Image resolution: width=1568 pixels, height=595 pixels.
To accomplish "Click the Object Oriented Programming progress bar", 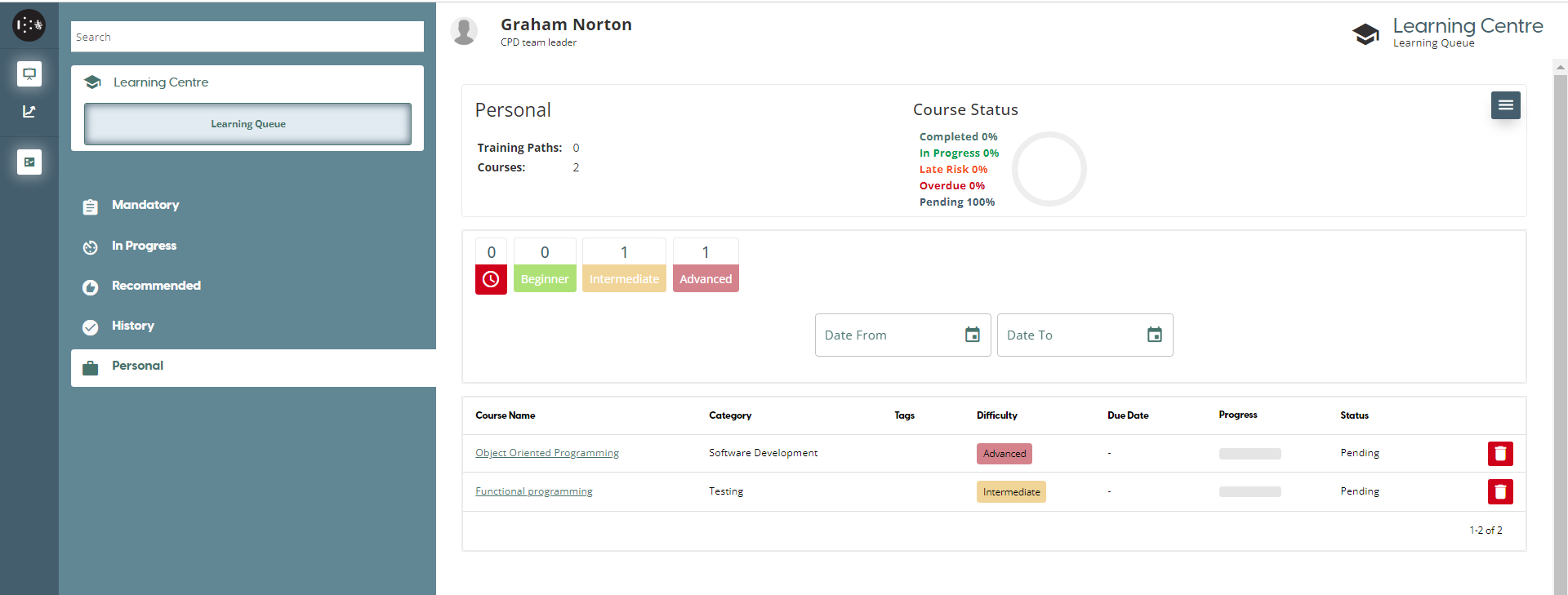I will pyautogui.click(x=1249, y=454).
